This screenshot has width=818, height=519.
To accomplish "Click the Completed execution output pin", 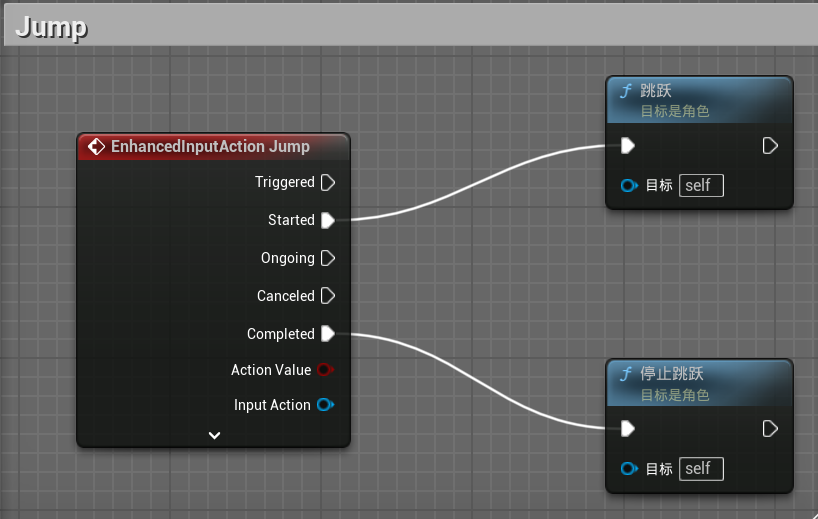I will point(328,334).
